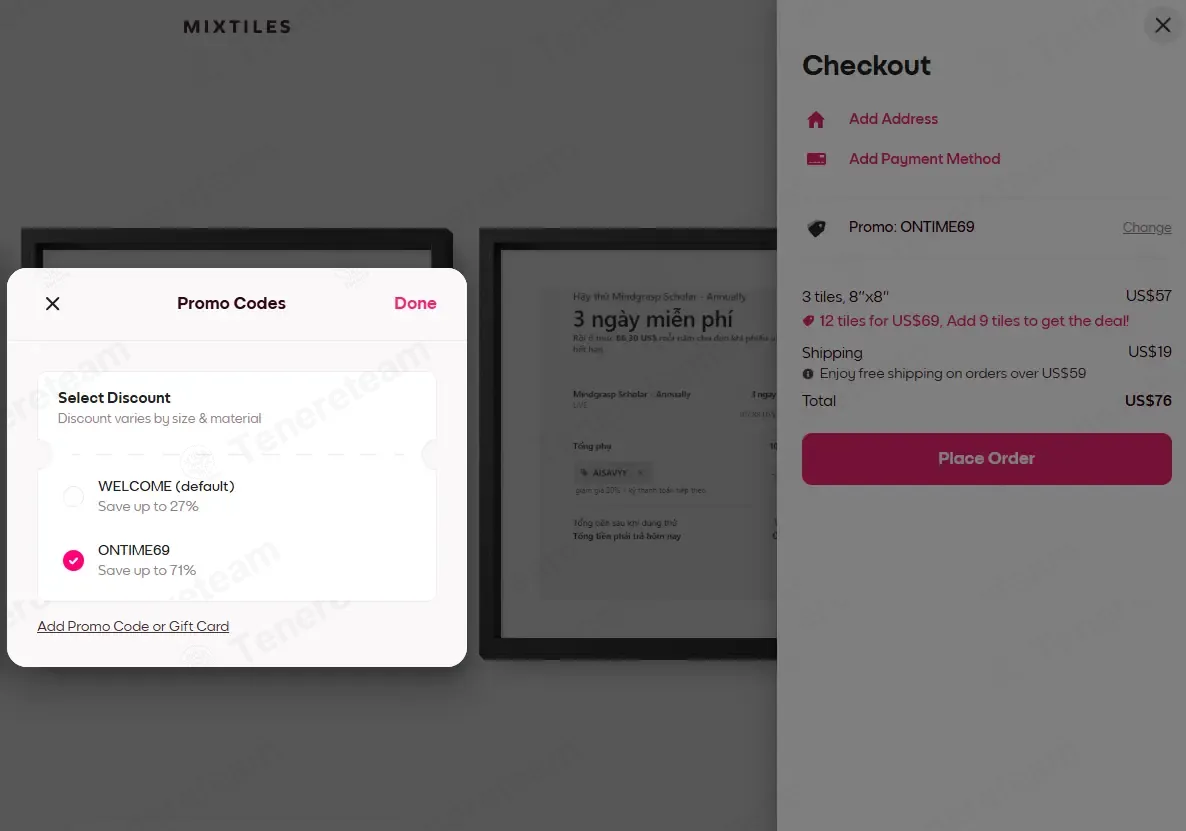
Task: Click the free shipping info icon
Action: pyautogui.click(x=808, y=374)
